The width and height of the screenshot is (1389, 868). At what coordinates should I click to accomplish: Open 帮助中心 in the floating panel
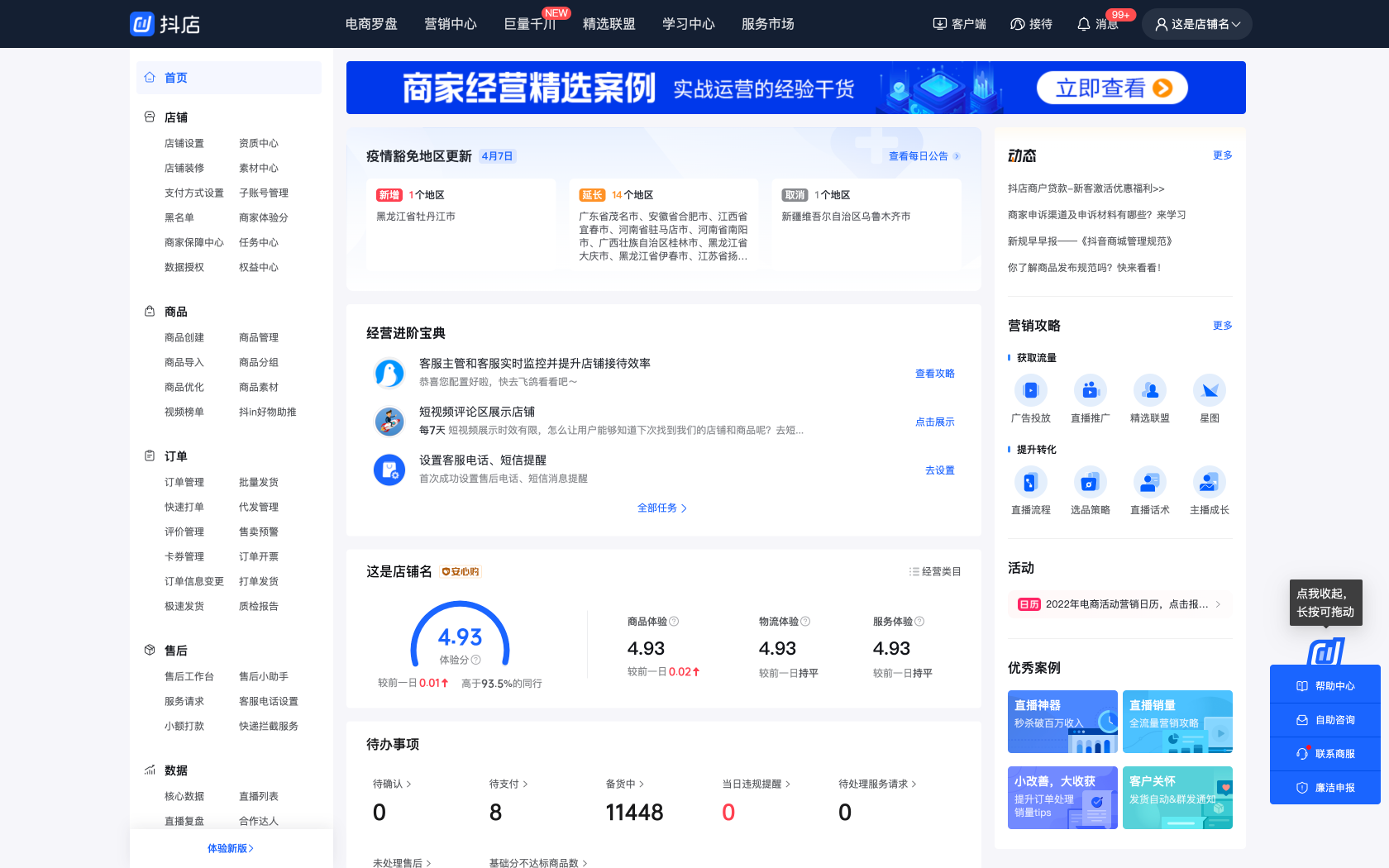point(1325,686)
